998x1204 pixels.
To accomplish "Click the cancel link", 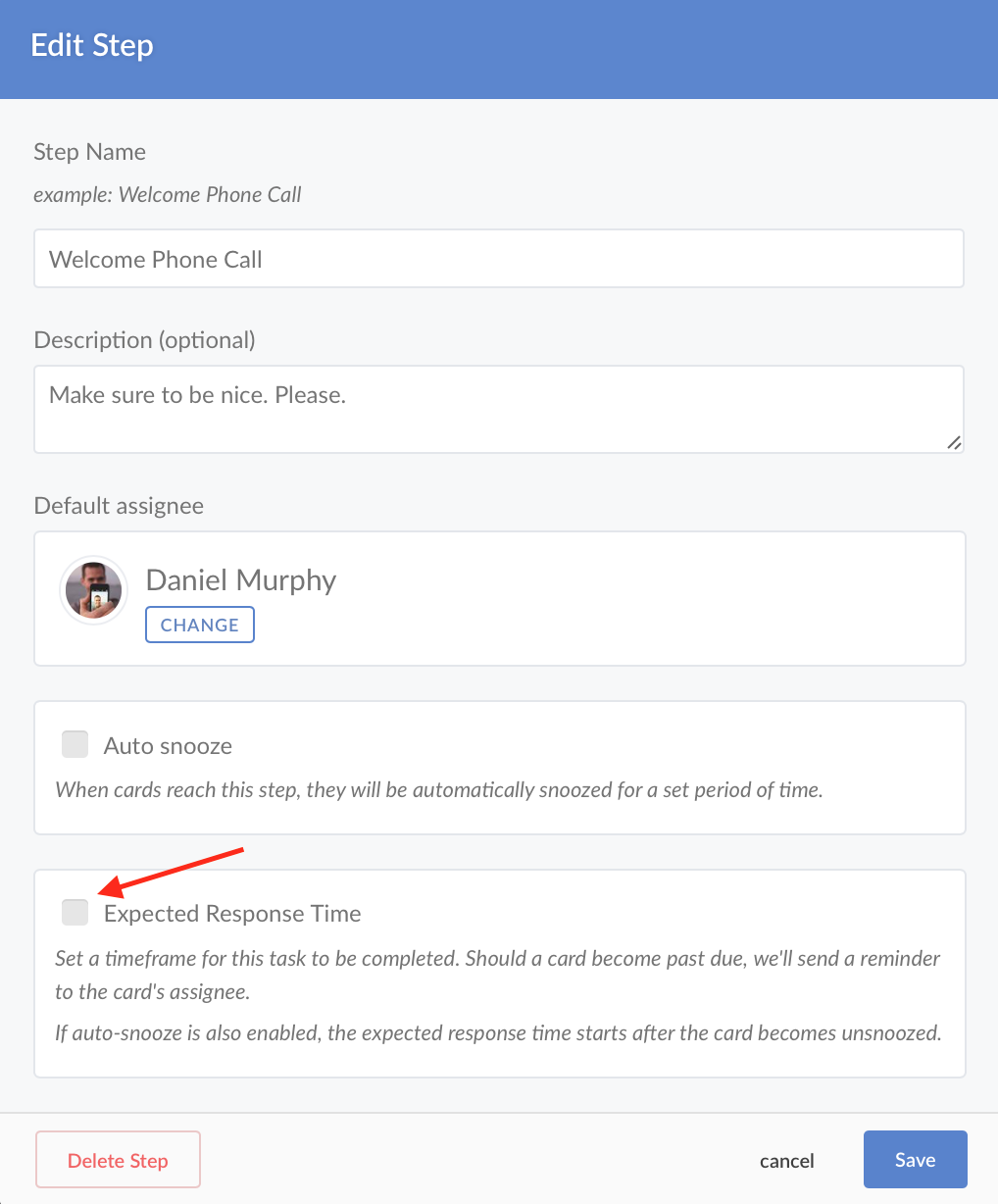I will point(786,1161).
